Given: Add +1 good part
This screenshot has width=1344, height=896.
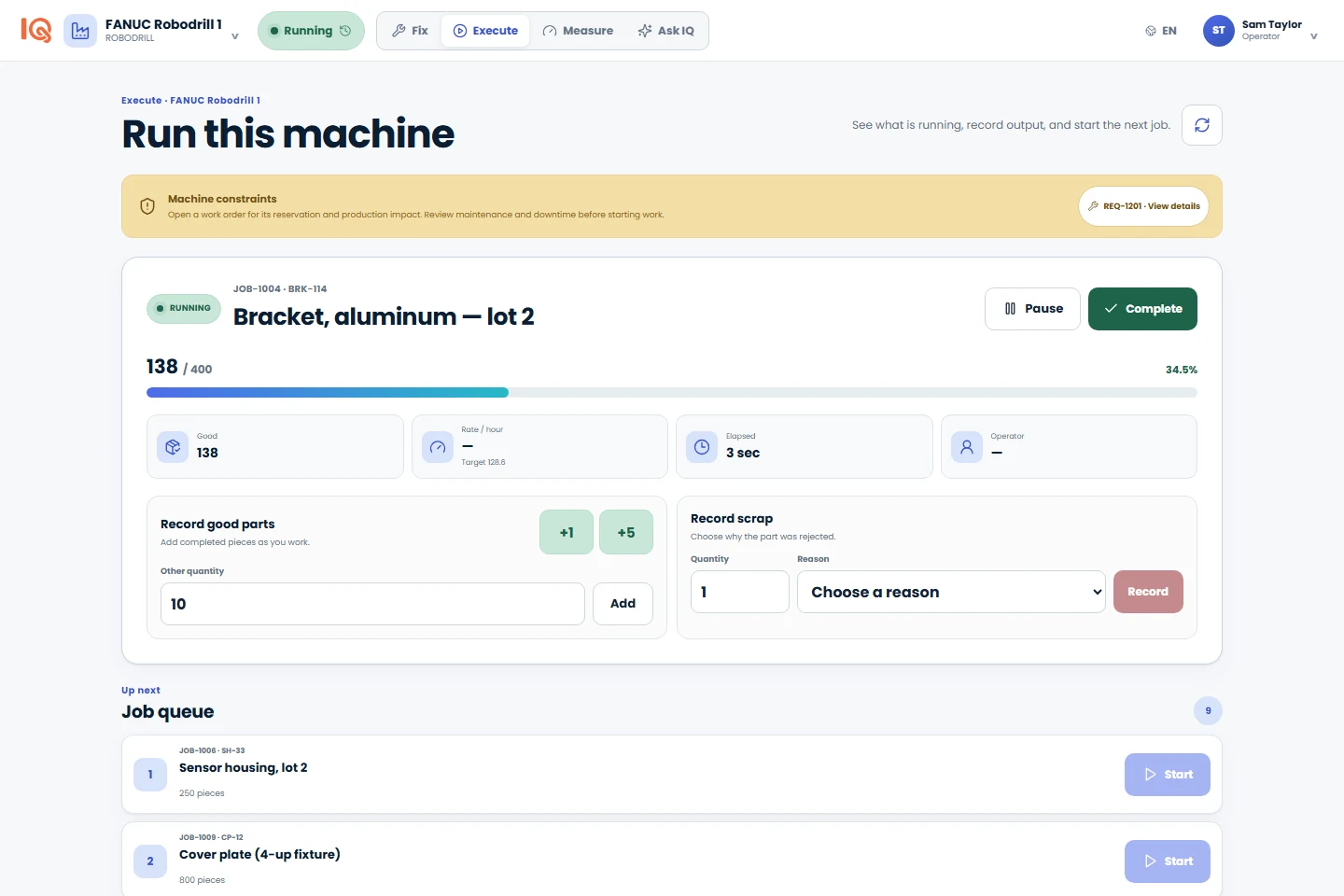Looking at the screenshot, I should point(567,532).
